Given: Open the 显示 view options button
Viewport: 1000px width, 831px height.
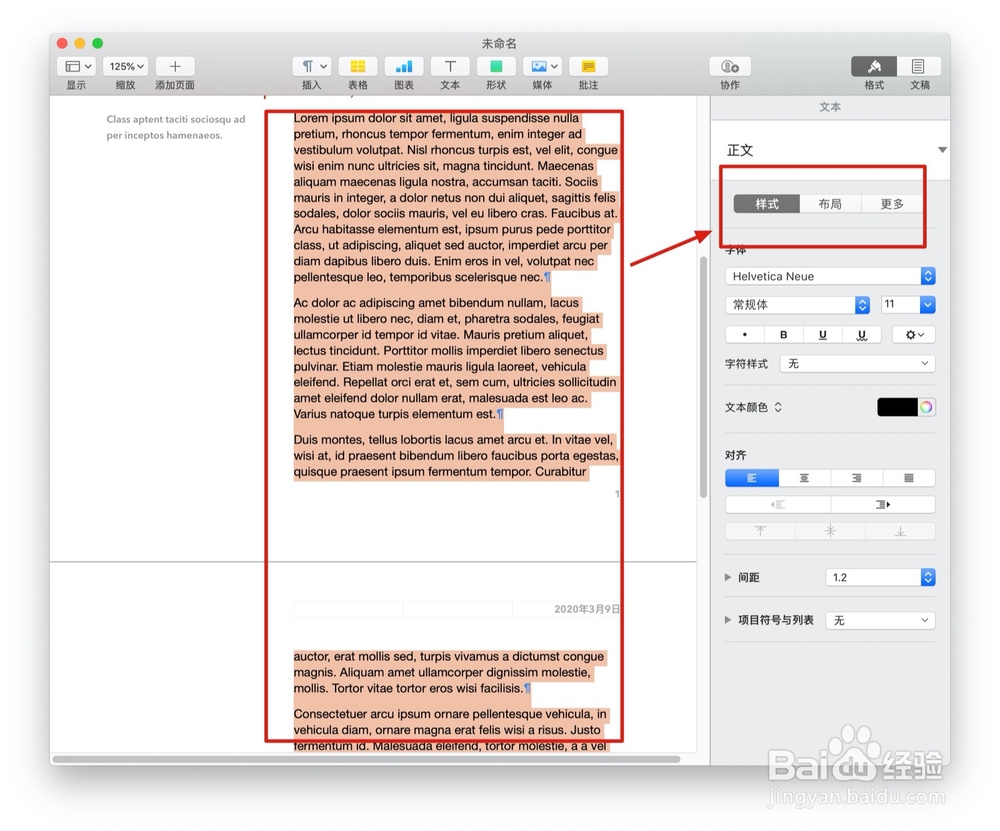Looking at the screenshot, I should tap(77, 66).
